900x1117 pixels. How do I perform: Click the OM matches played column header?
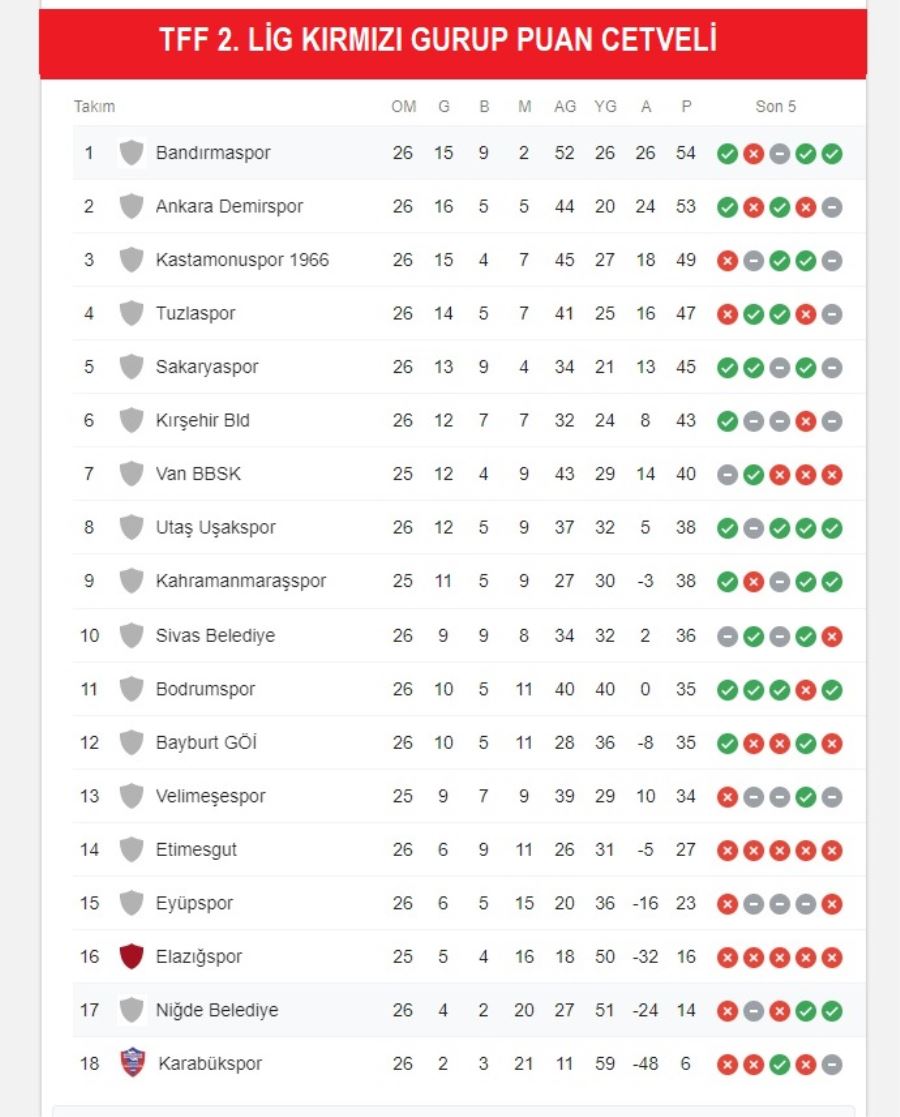click(403, 106)
